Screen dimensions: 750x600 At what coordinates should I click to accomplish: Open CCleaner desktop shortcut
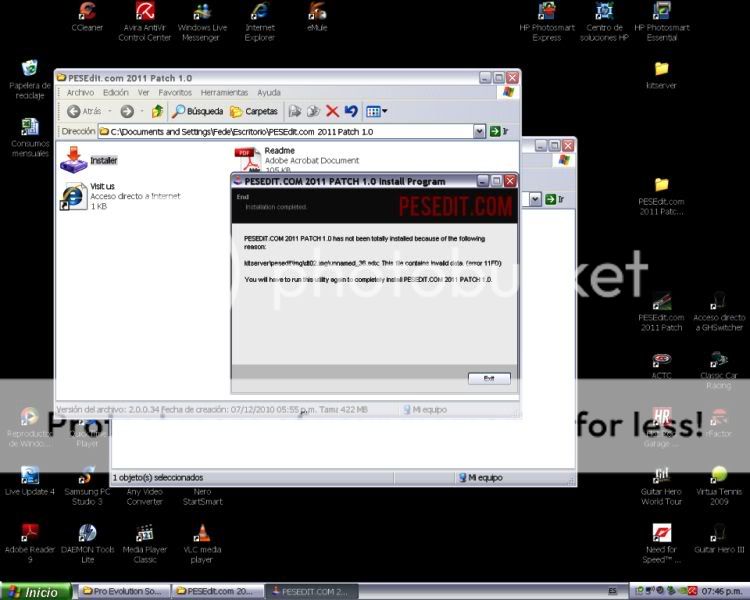tap(87, 17)
